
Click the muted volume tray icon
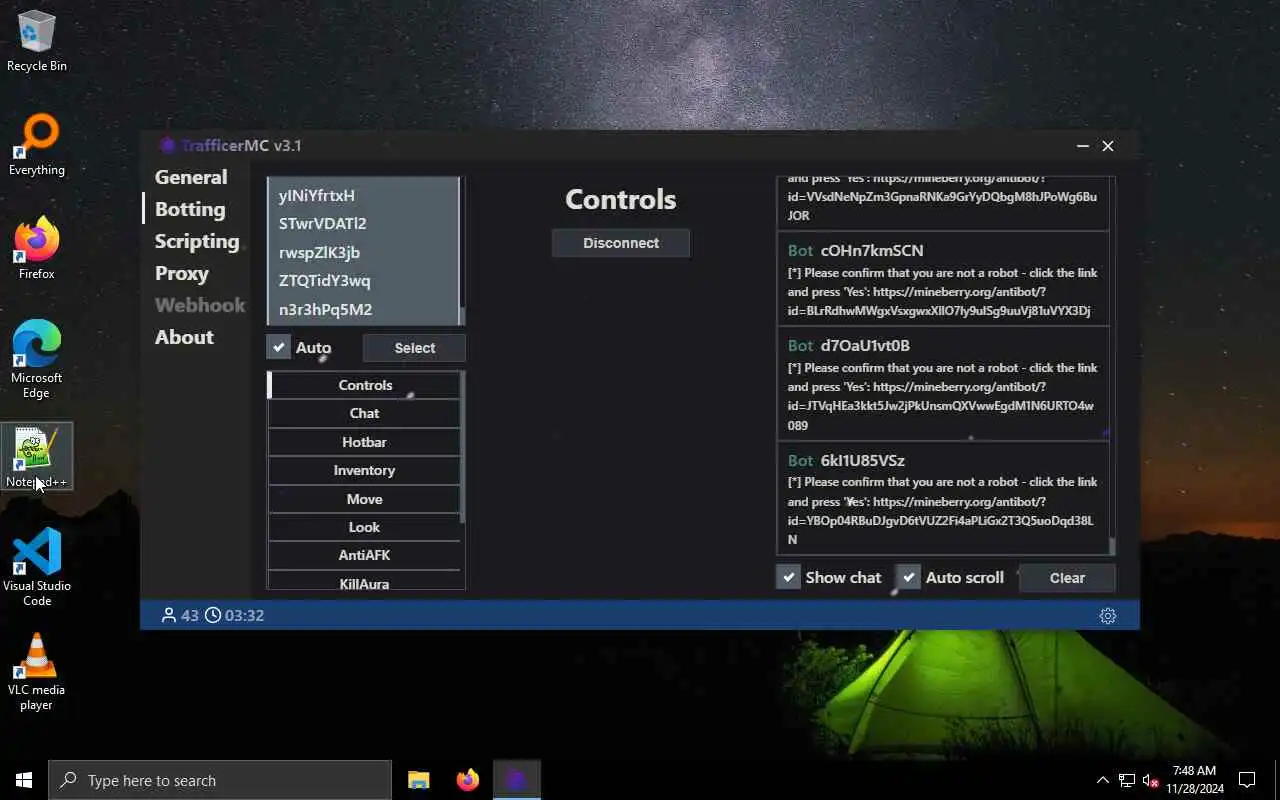(x=1151, y=780)
